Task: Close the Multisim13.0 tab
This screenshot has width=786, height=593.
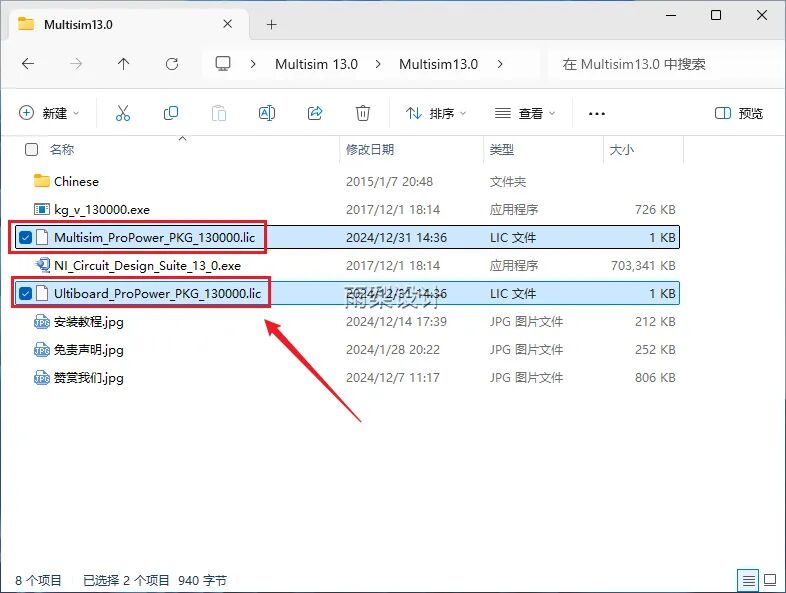Action: [x=228, y=24]
